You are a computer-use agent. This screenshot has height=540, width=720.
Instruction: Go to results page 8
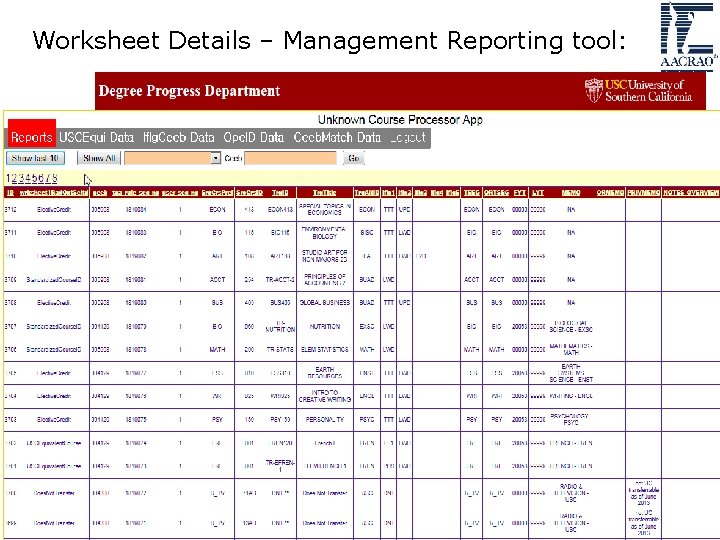(55, 178)
